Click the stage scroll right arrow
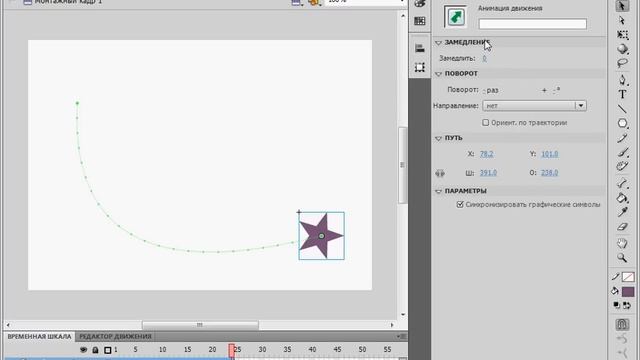 click(x=392, y=325)
